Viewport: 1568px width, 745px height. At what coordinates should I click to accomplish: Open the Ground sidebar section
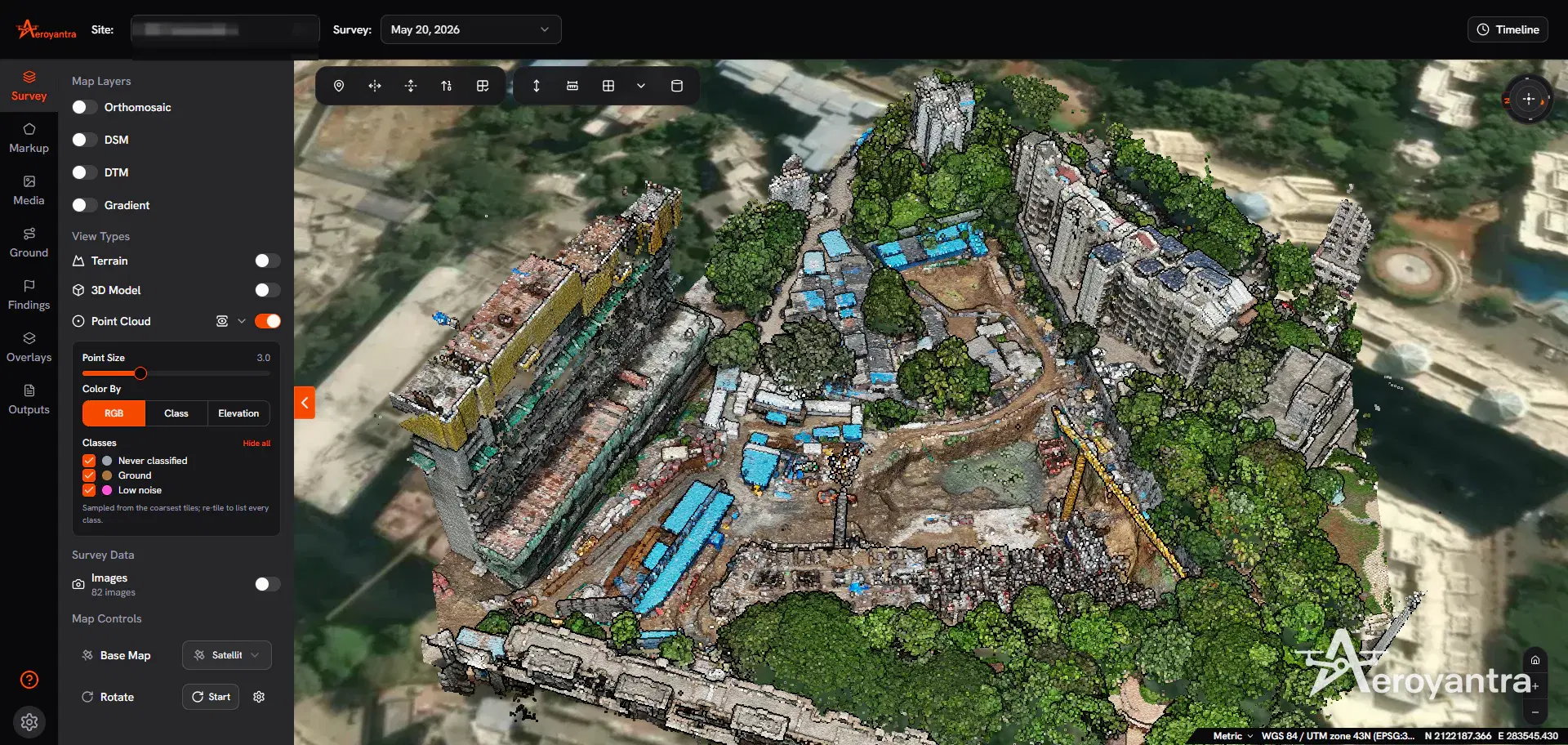point(29,243)
